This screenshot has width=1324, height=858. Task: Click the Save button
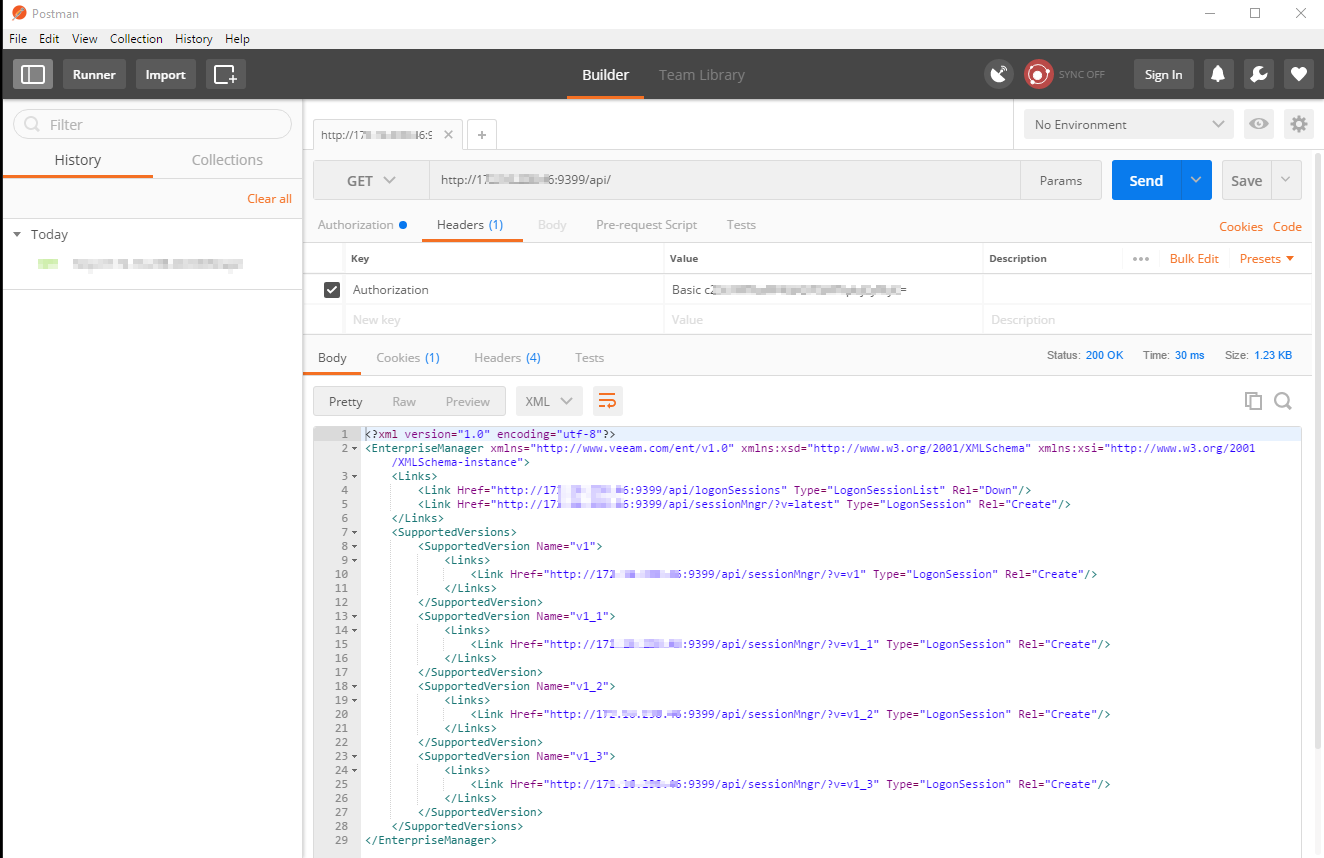point(1246,180)
